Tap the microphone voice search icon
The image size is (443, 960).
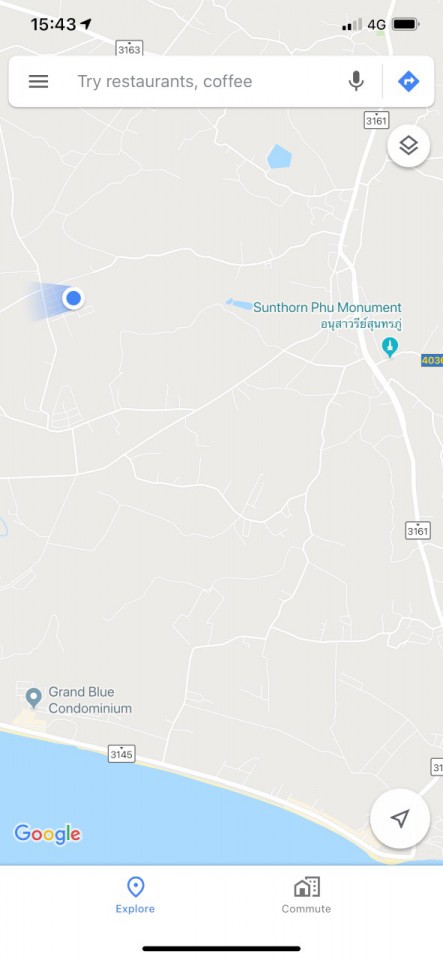click(x=356, y=81)
